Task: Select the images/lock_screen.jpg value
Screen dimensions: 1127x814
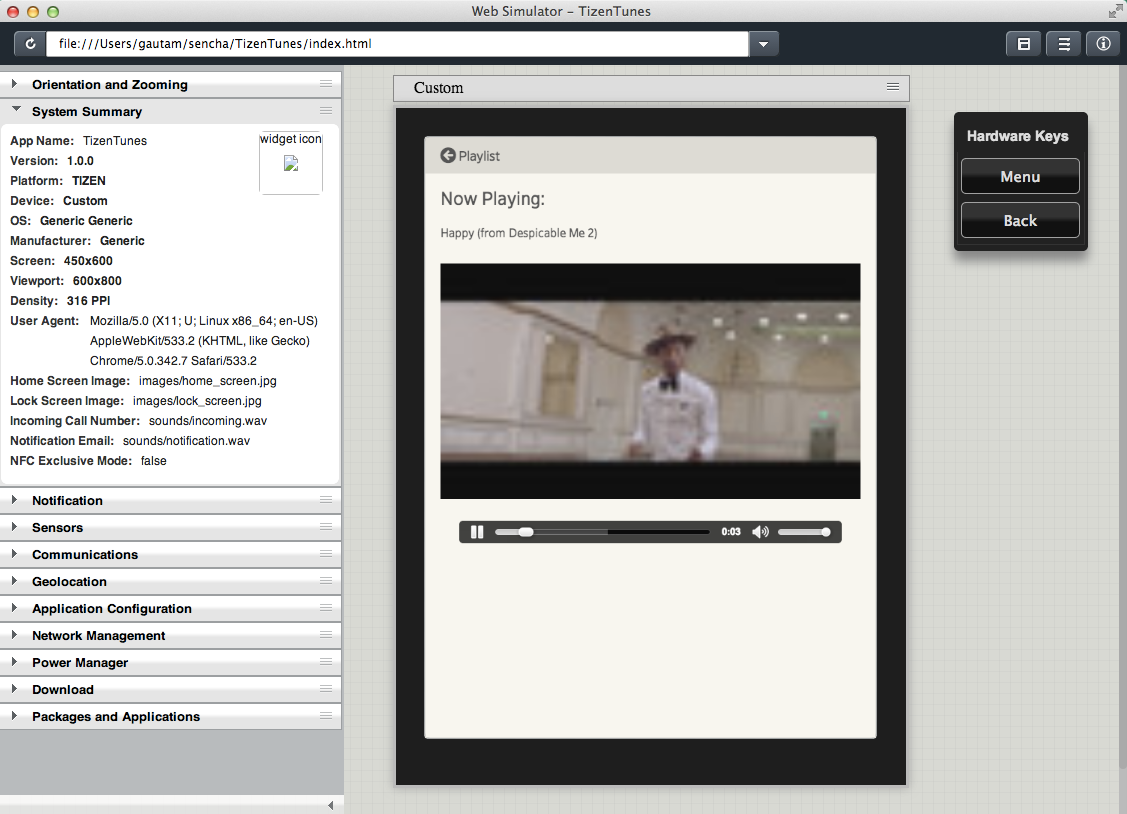Action: [197, 401]
